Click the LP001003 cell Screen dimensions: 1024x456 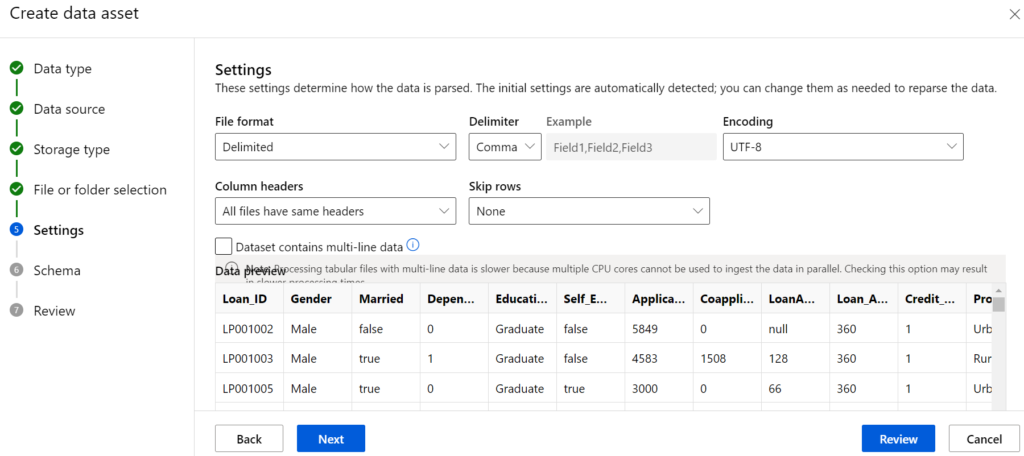tap(249, 359)
